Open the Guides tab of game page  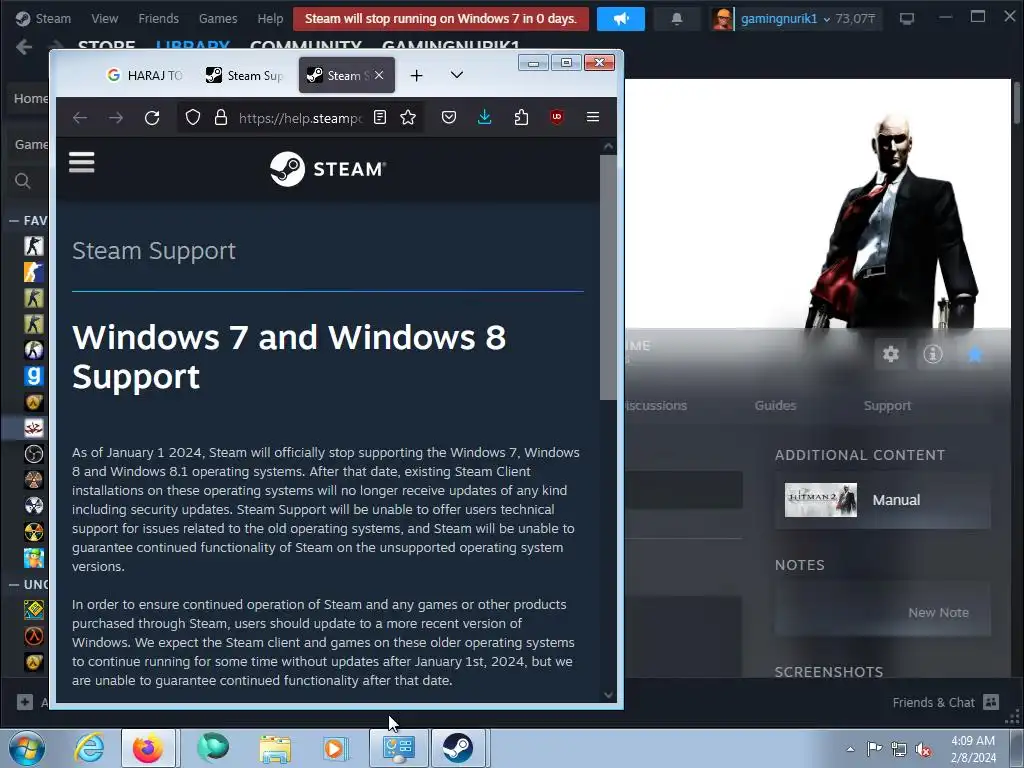coord(775,406)
